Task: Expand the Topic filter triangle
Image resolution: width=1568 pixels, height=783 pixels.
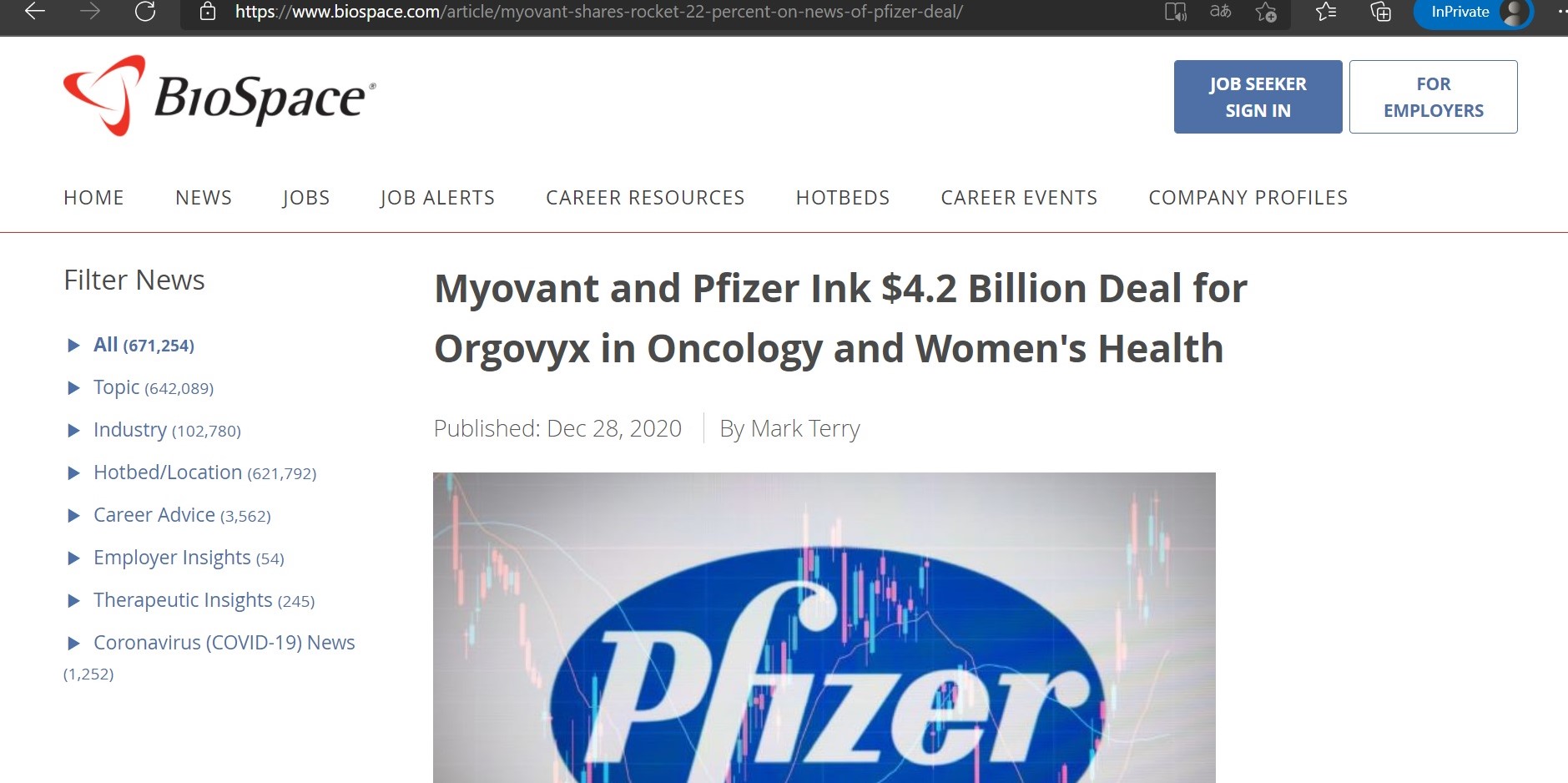Action: 73,388
